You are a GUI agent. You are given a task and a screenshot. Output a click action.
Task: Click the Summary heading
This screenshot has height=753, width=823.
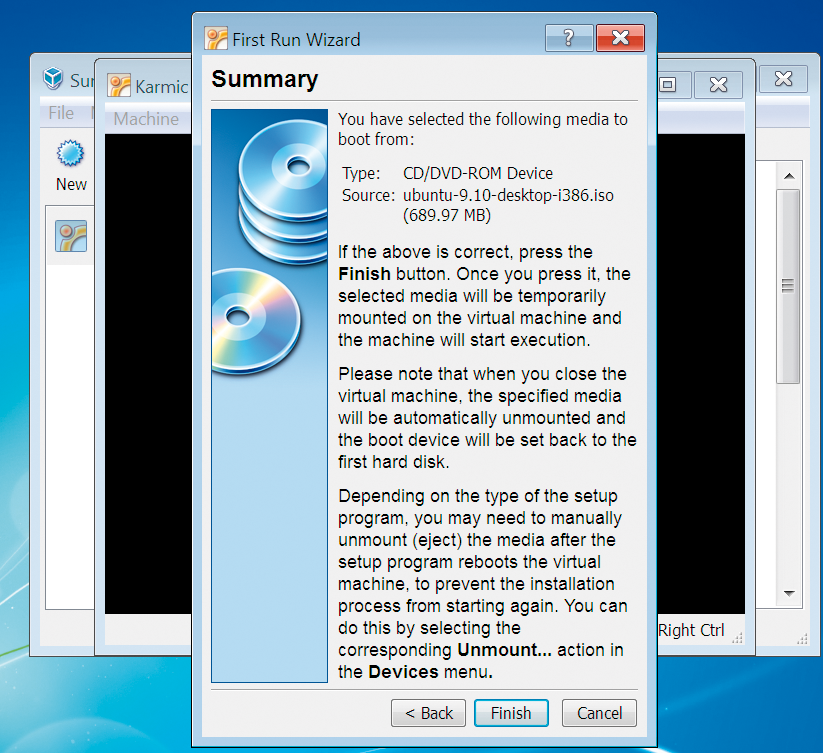(265, 80)
